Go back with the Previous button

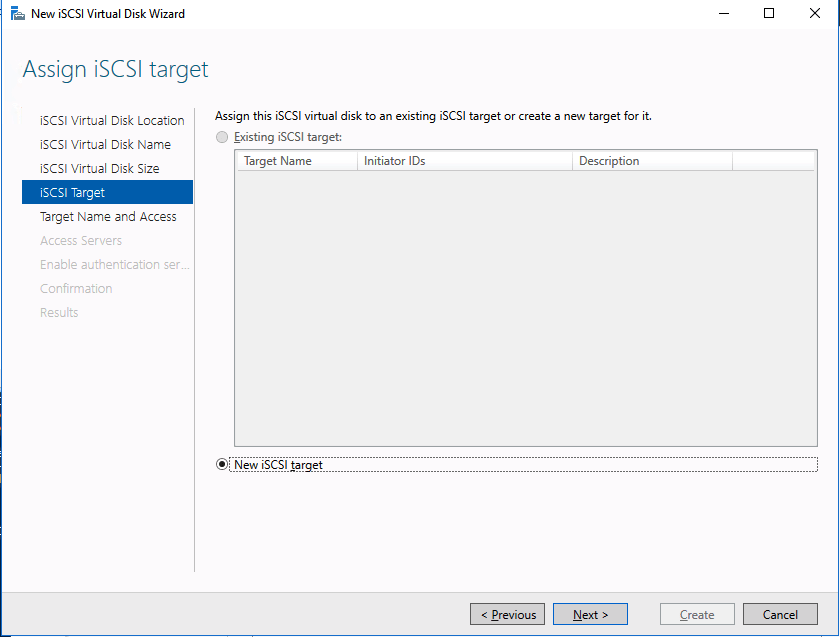pyautogui.click(x=508, y=615)
